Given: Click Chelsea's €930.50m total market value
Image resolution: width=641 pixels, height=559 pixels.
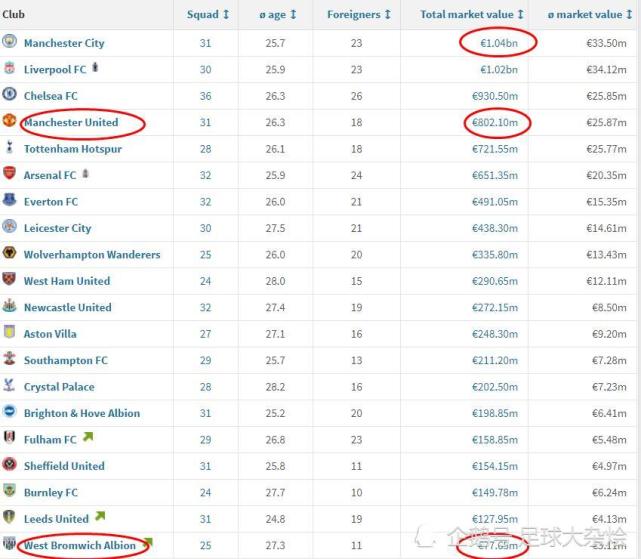Looking at the screenshot, I should [495, 96].
